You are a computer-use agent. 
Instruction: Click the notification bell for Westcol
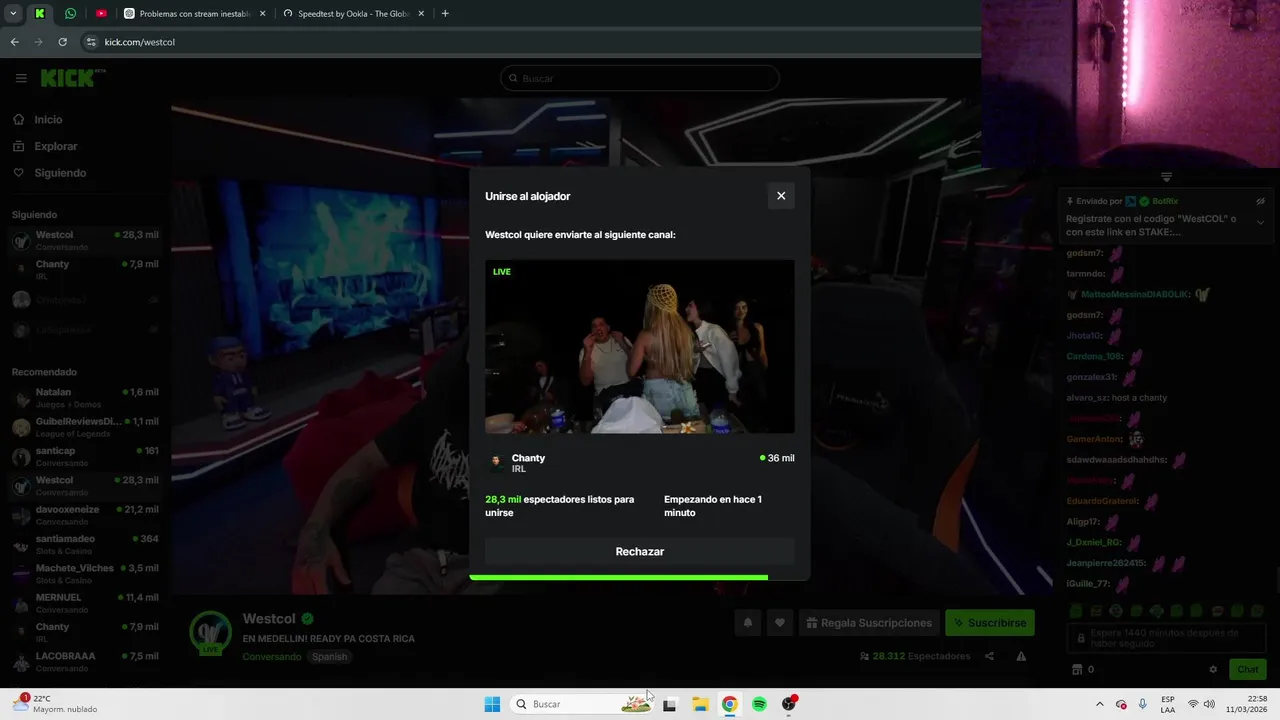coord(747,623)
